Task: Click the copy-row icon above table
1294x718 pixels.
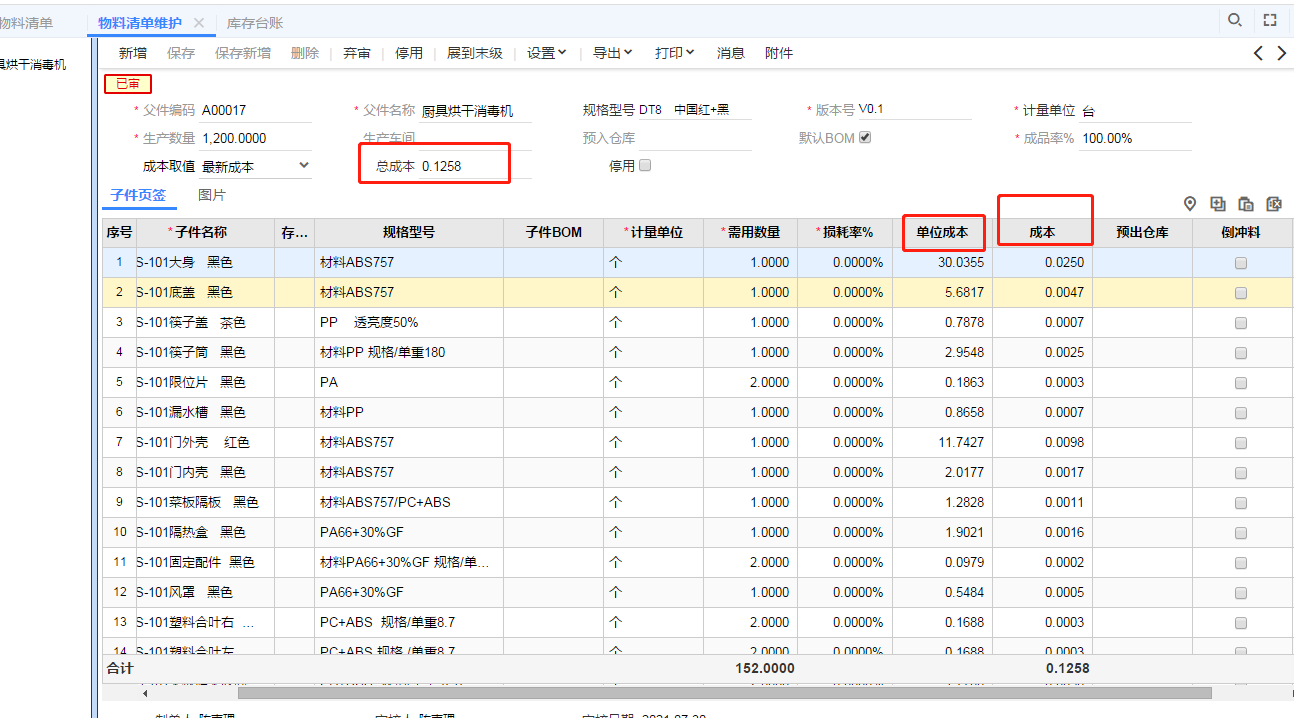Action: 1246,204
